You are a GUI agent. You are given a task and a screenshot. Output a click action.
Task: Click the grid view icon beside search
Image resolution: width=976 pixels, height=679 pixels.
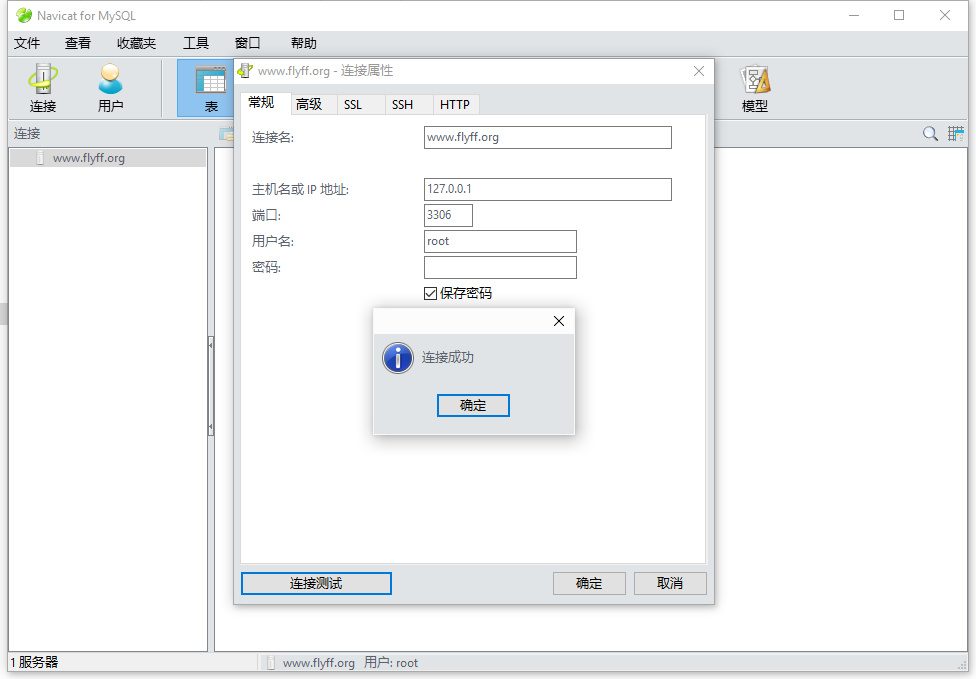click(955, 133)
